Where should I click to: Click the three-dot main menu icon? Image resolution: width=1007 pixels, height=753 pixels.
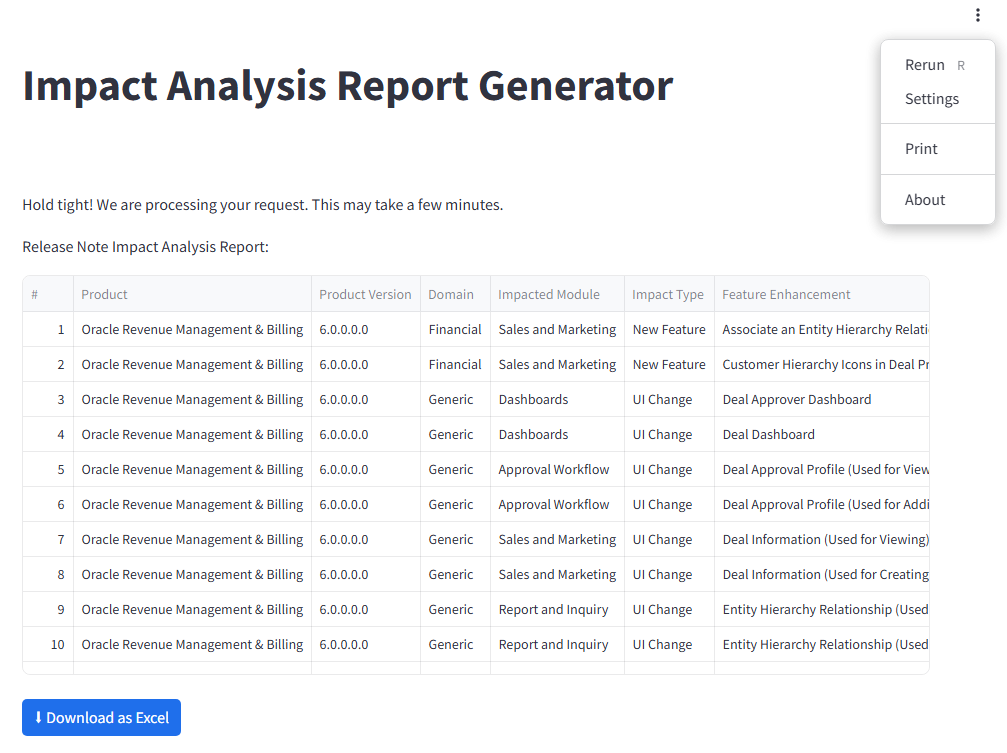[977, 15]
